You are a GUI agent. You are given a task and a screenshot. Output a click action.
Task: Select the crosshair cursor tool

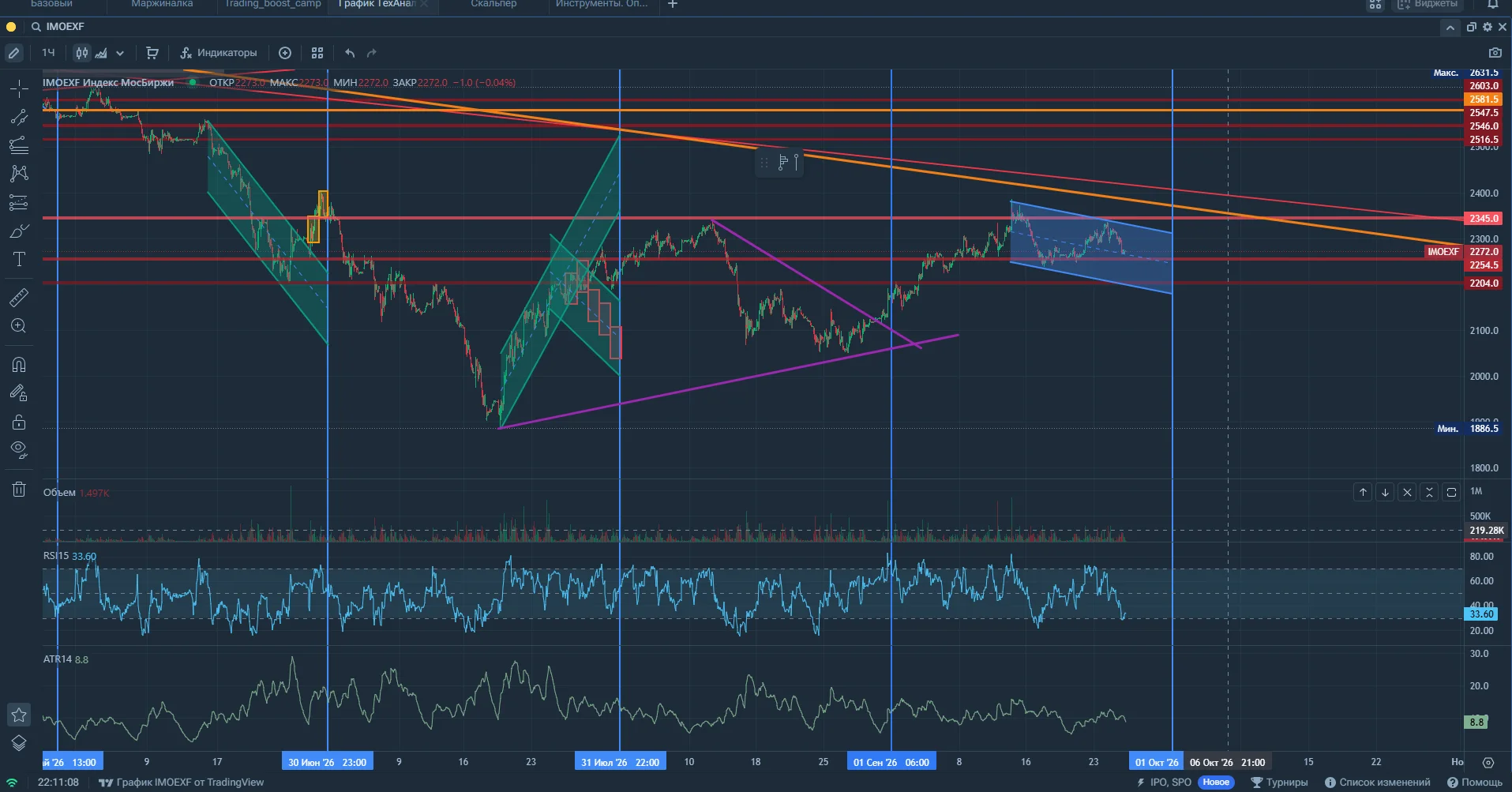click(x=19, y=89)
